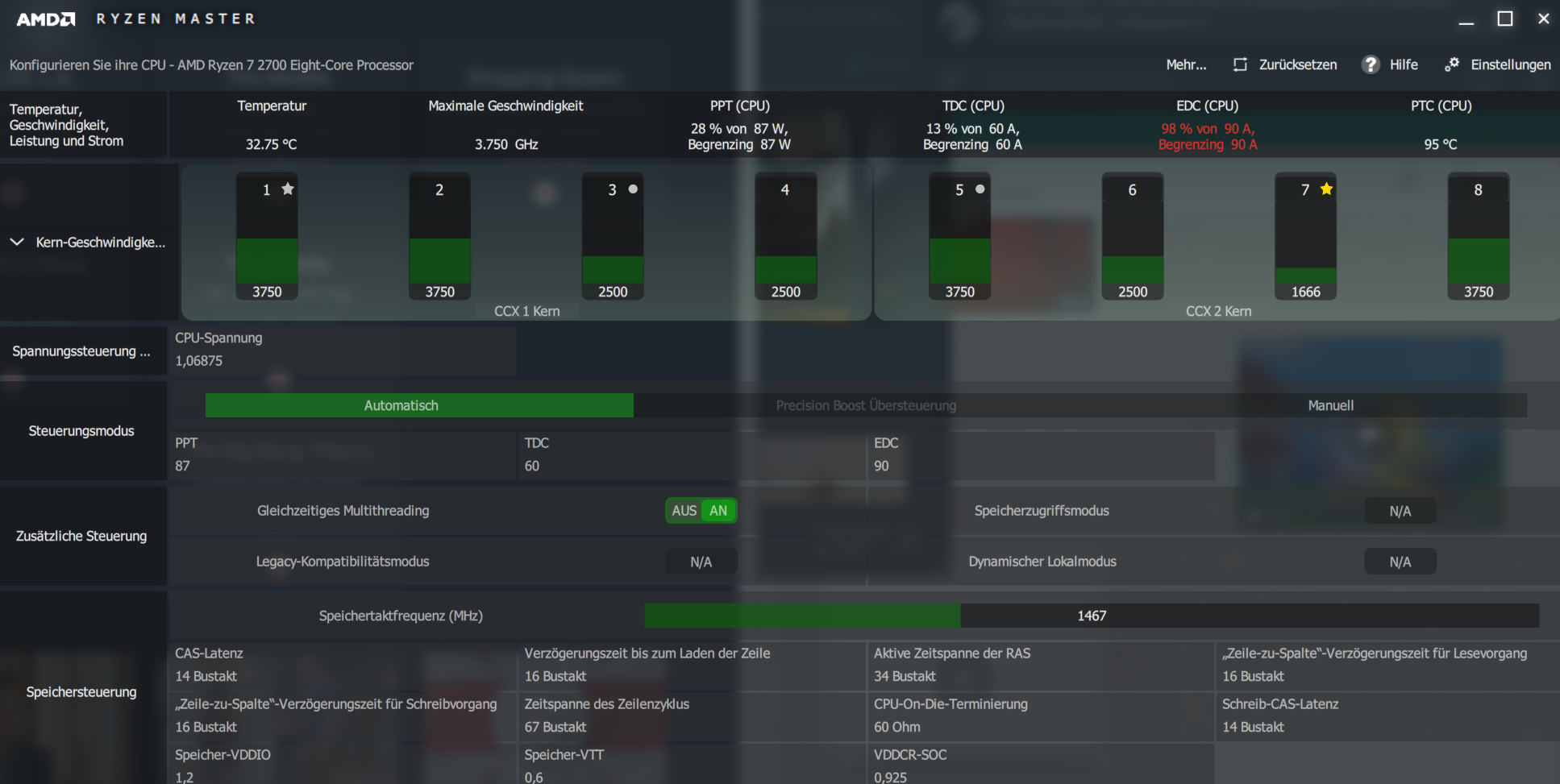Click the Speichersteuerung section label

pyautogui.click(x=81, y=691)
